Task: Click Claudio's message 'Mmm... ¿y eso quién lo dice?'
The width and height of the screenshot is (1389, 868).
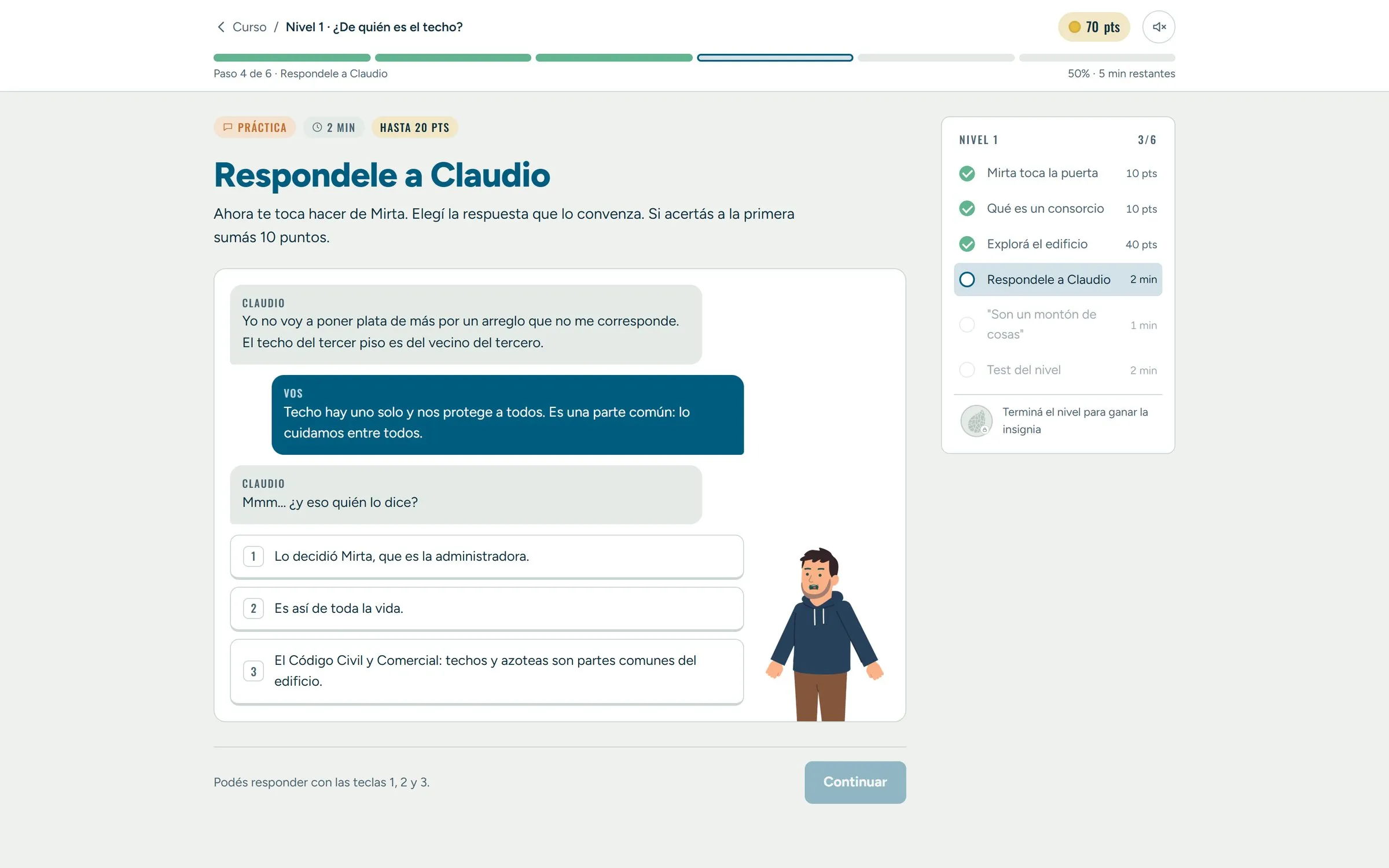Action: point(466,495)
